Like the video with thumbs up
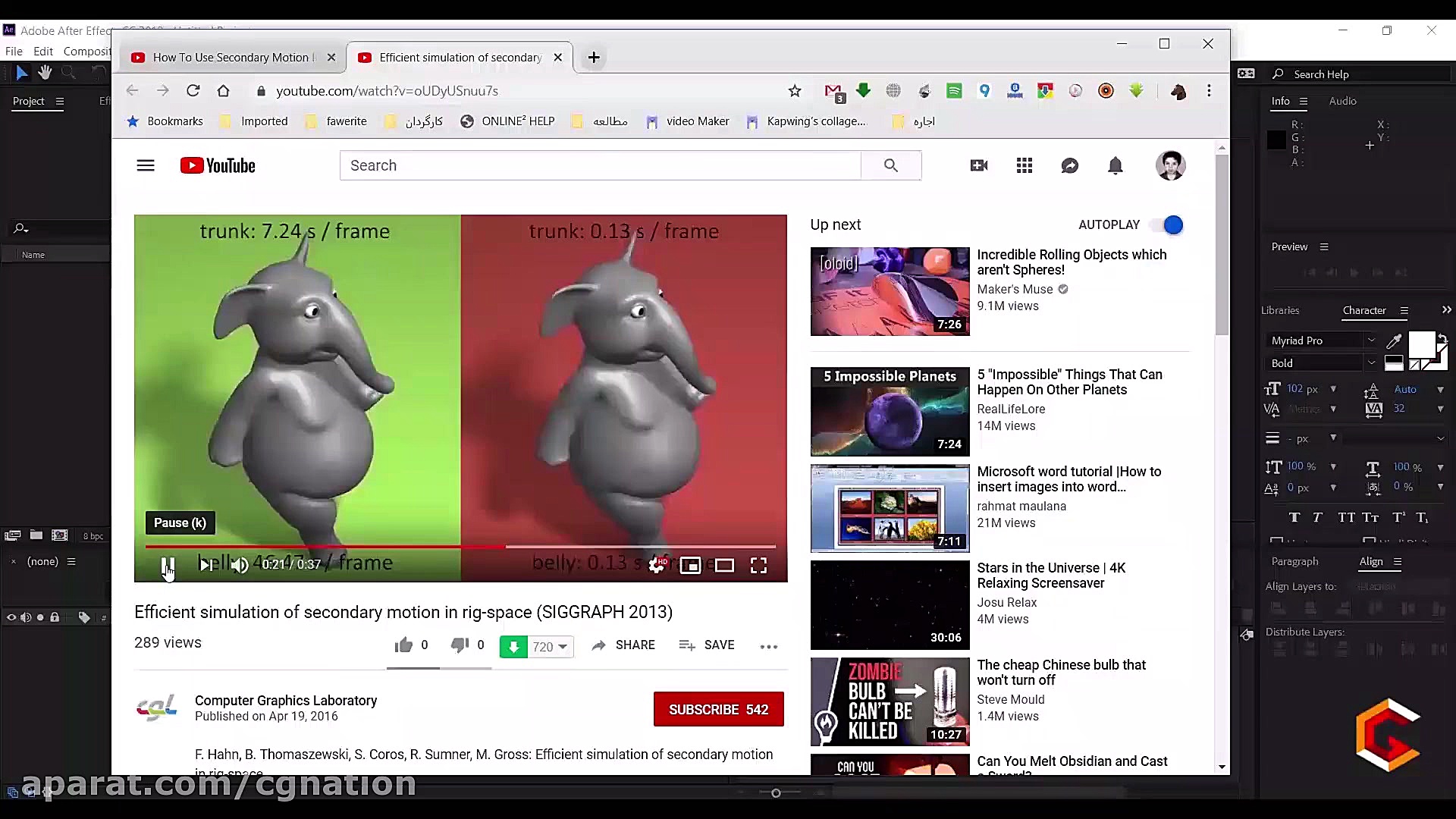This screenshot has width=1456, height=819. click(x=403, y=645)
